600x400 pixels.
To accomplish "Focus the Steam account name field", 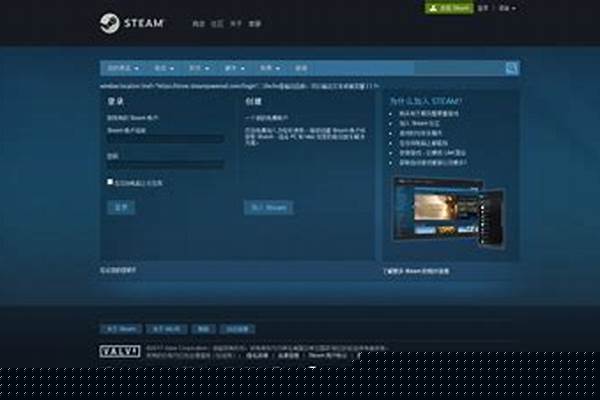I will tap(166, 139).
